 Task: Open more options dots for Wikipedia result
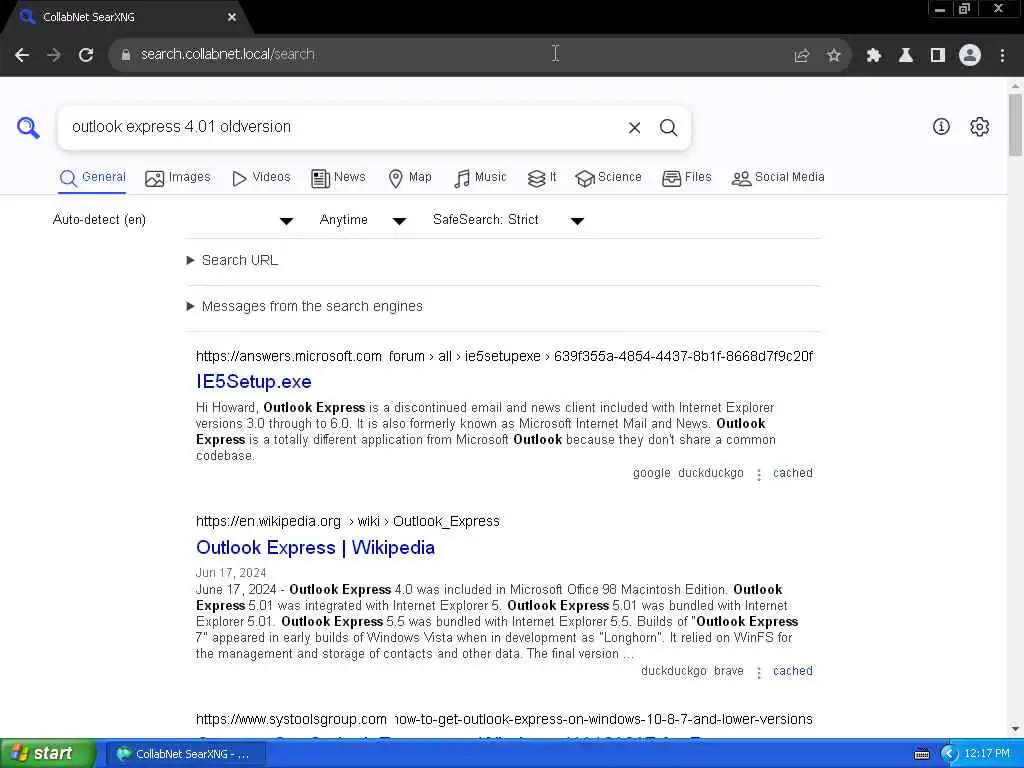click(x=759, y=673)
